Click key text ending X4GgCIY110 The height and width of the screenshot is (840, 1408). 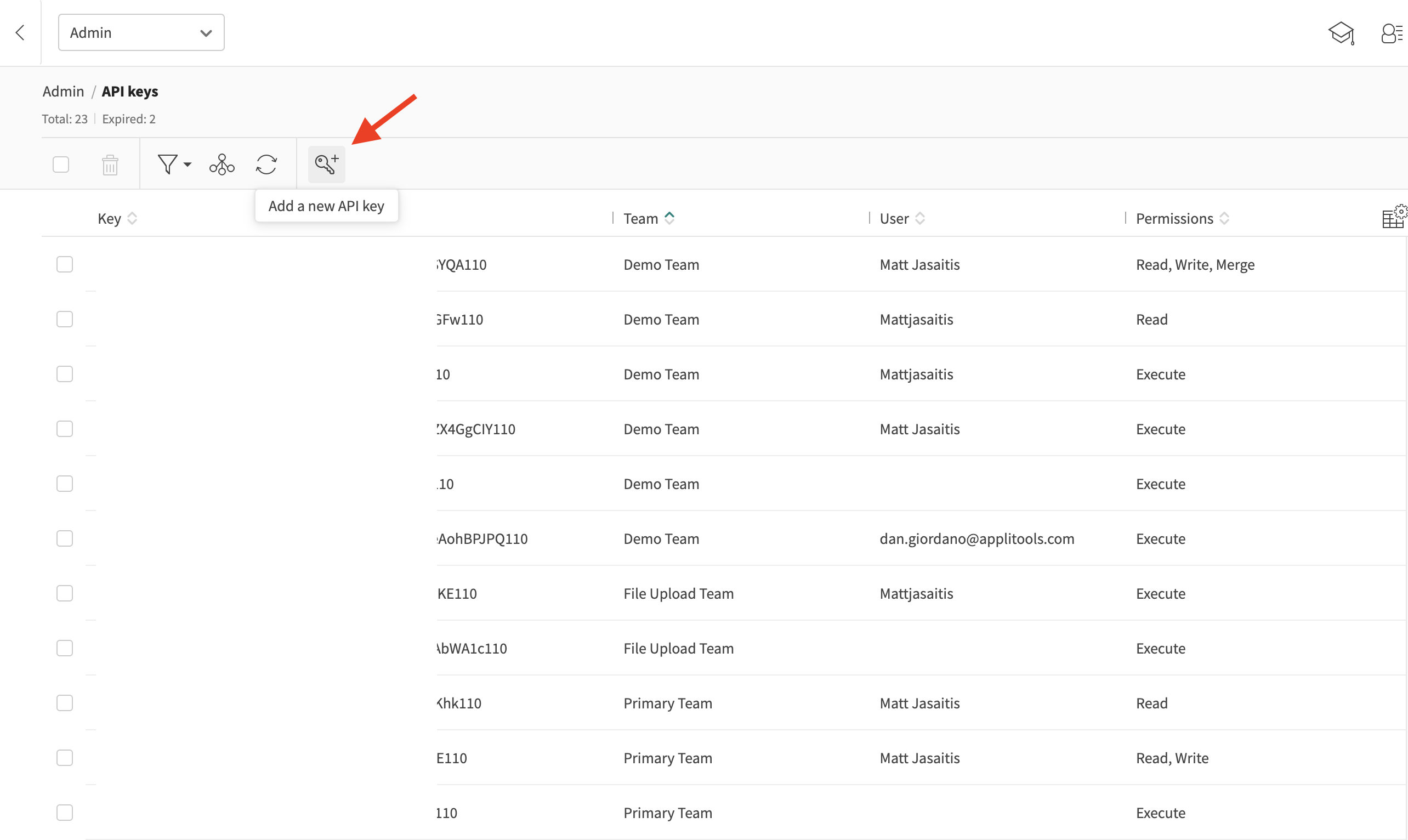476,430
